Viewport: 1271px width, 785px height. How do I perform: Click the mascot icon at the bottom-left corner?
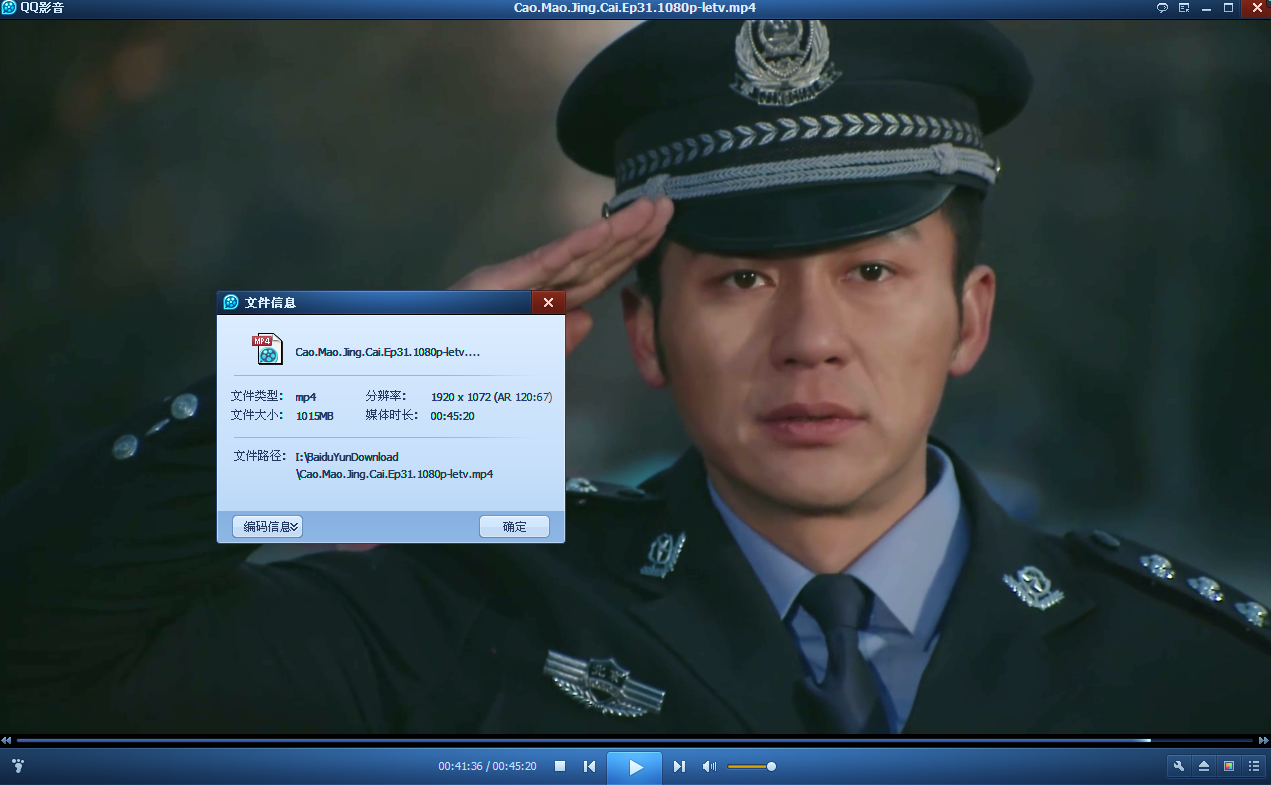coord(17,767)
